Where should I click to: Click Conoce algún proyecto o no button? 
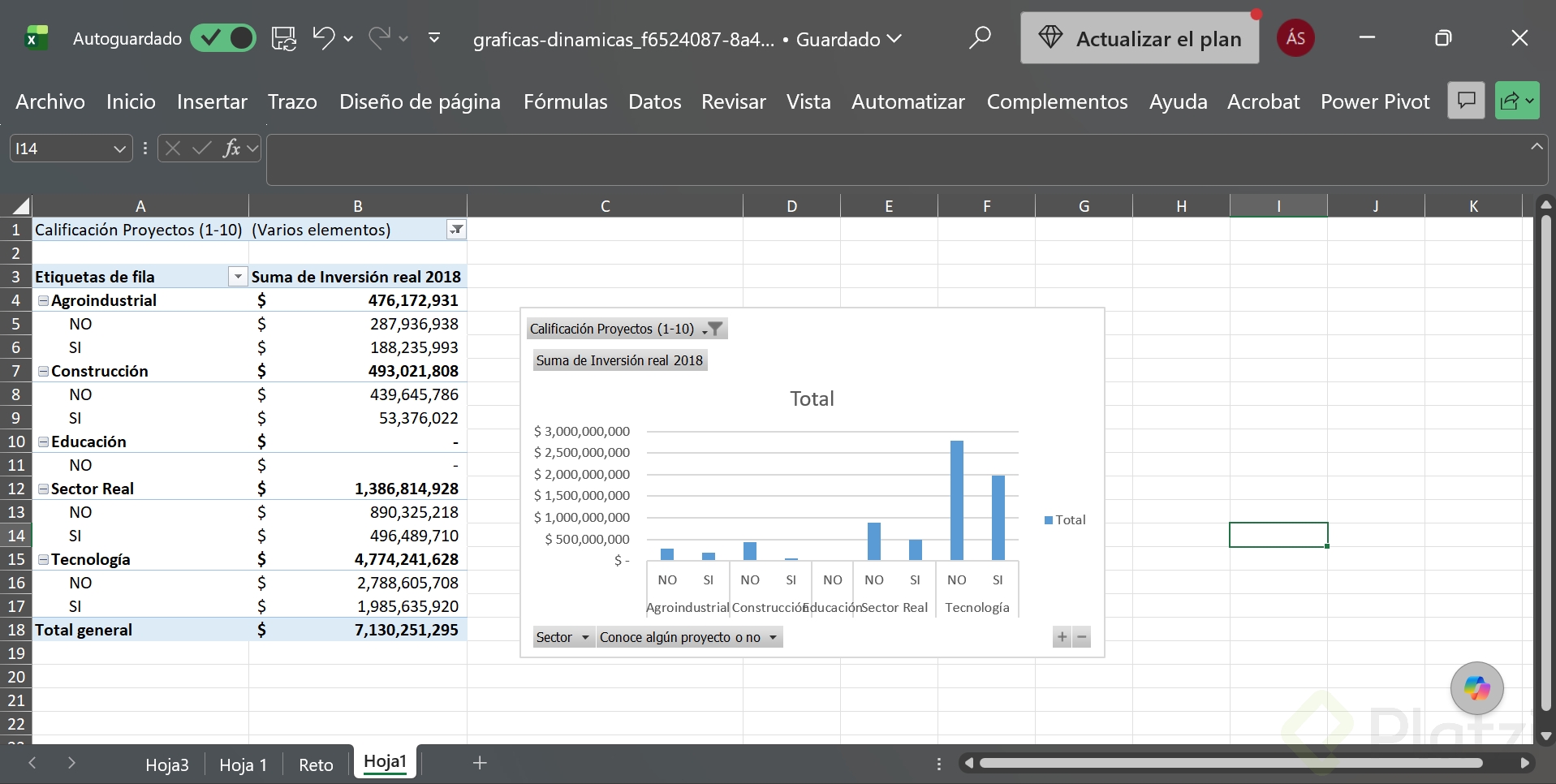(689, 637)
